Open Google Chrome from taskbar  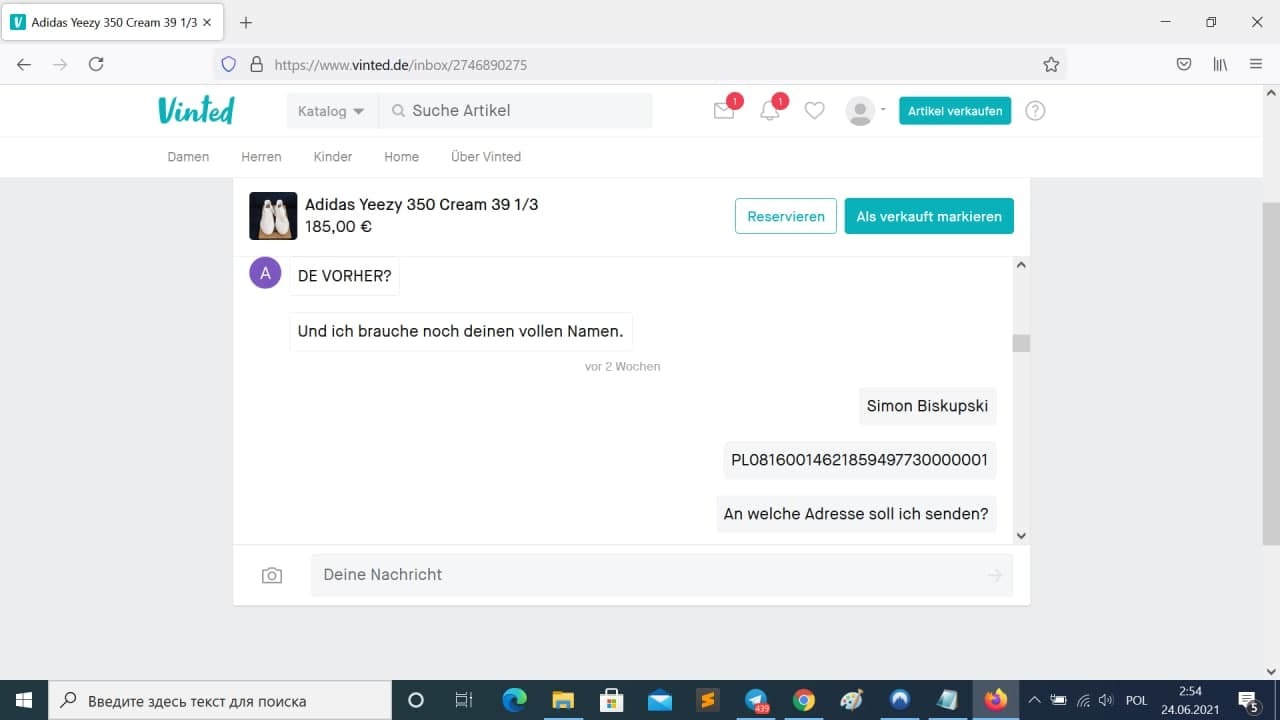(x=804, y=700)
